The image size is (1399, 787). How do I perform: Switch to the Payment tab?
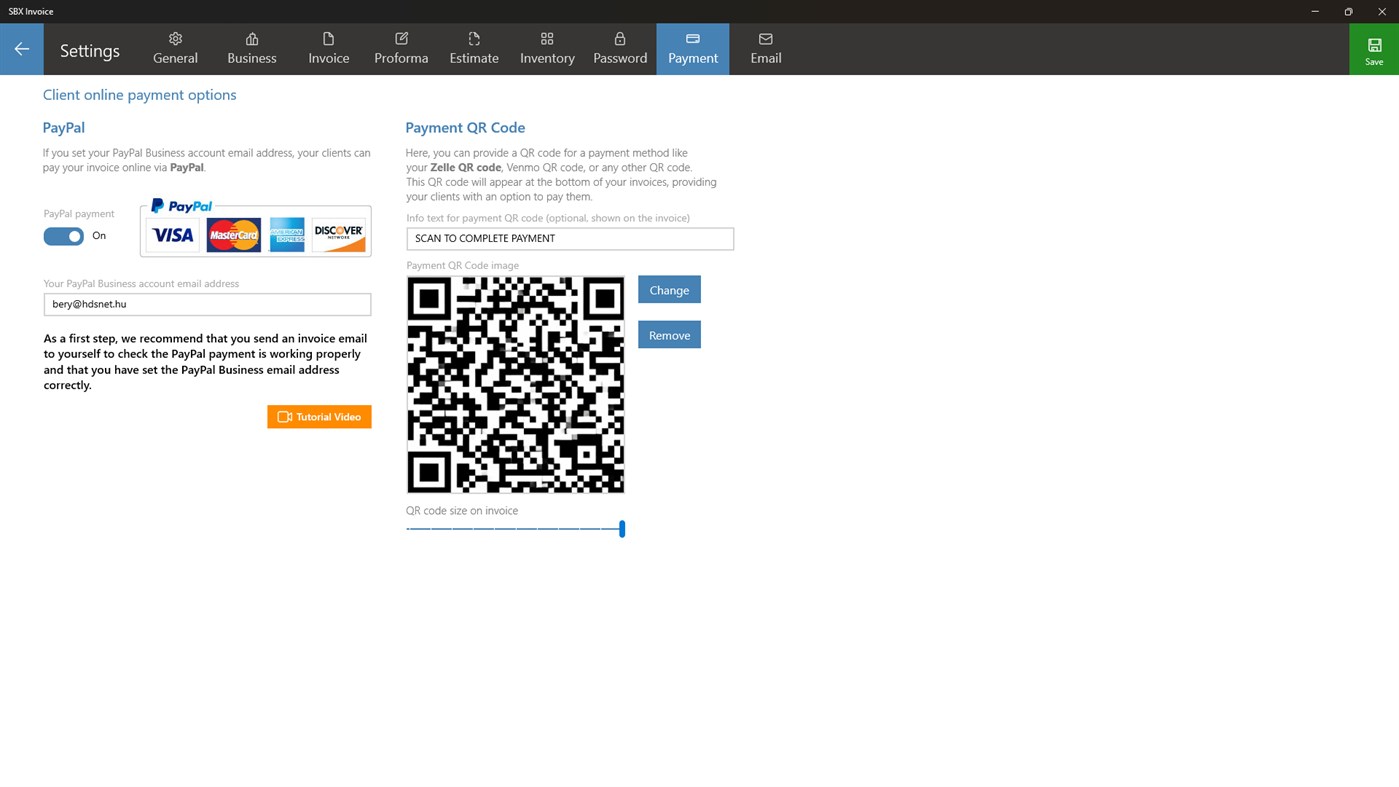coord(692,48)
